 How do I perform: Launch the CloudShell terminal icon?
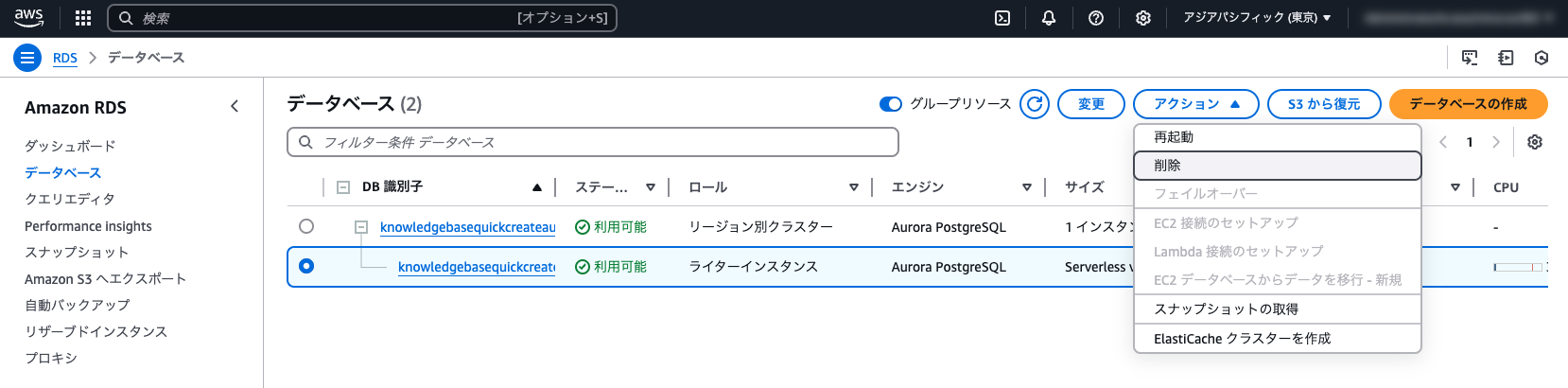[x=1002, y=18]
